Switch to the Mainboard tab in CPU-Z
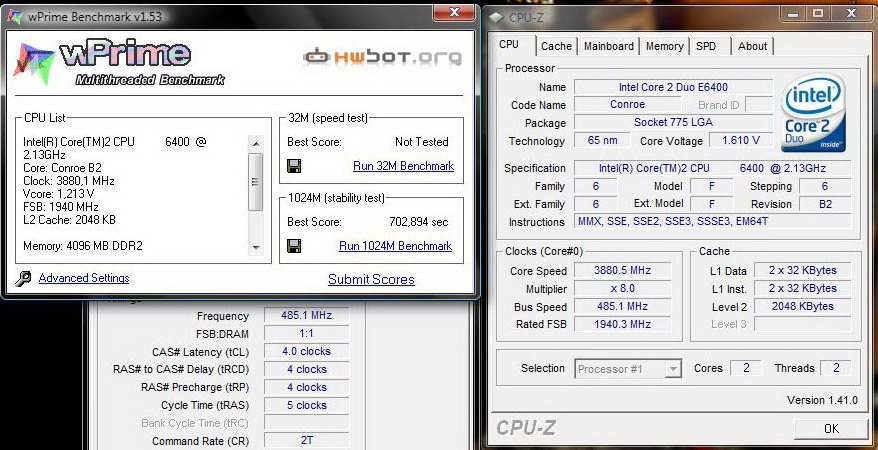This screenshot has width=878, height=450. point(609,46)
